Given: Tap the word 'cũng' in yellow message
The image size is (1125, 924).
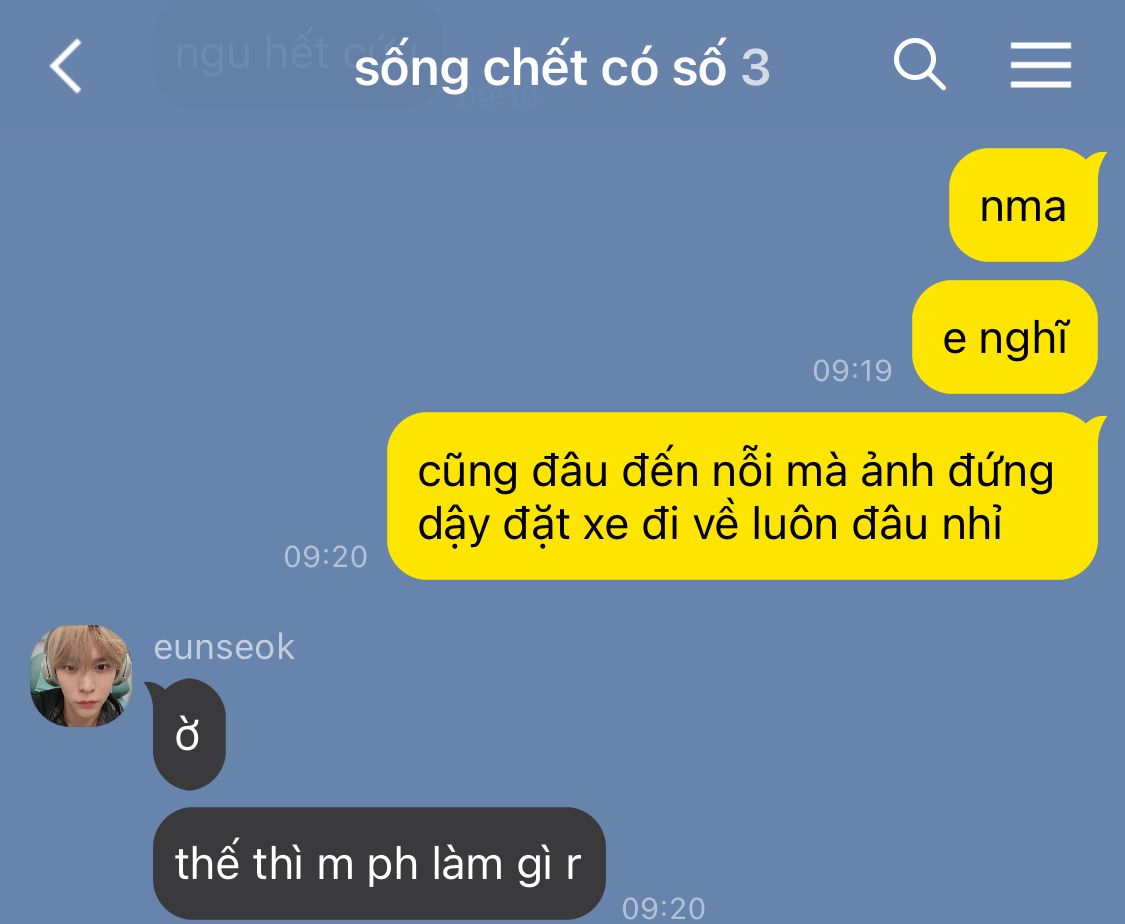Looking at the screenshot, I should 467,473.
